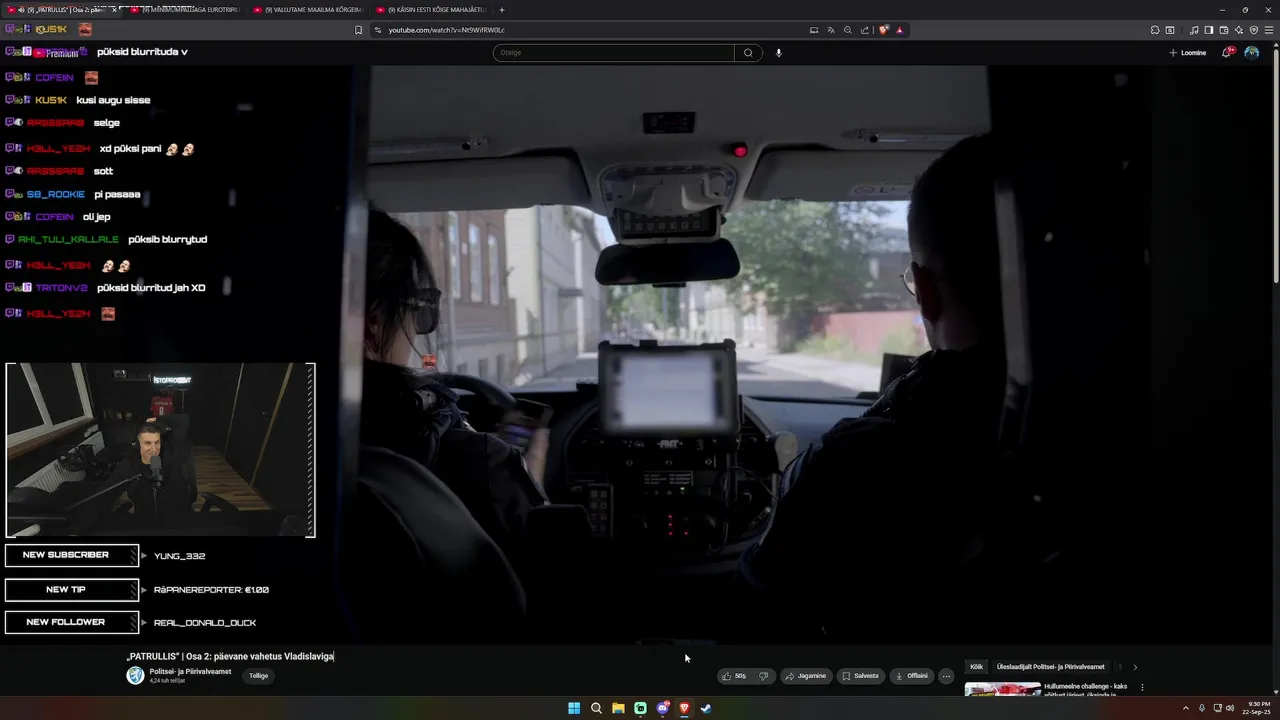The image size is (1280, 720).
Task: Select the Kõik filter chip
Action: 976,667
